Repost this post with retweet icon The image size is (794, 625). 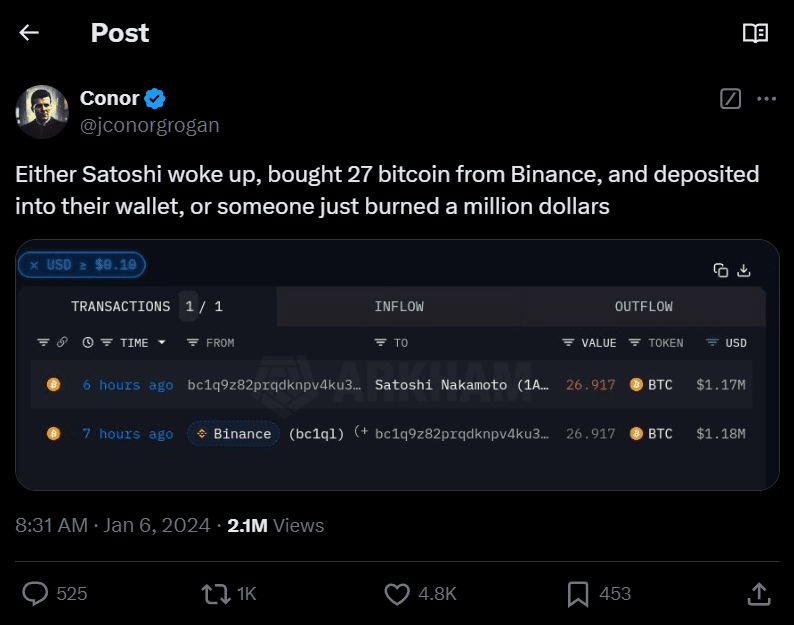(215, 594)
